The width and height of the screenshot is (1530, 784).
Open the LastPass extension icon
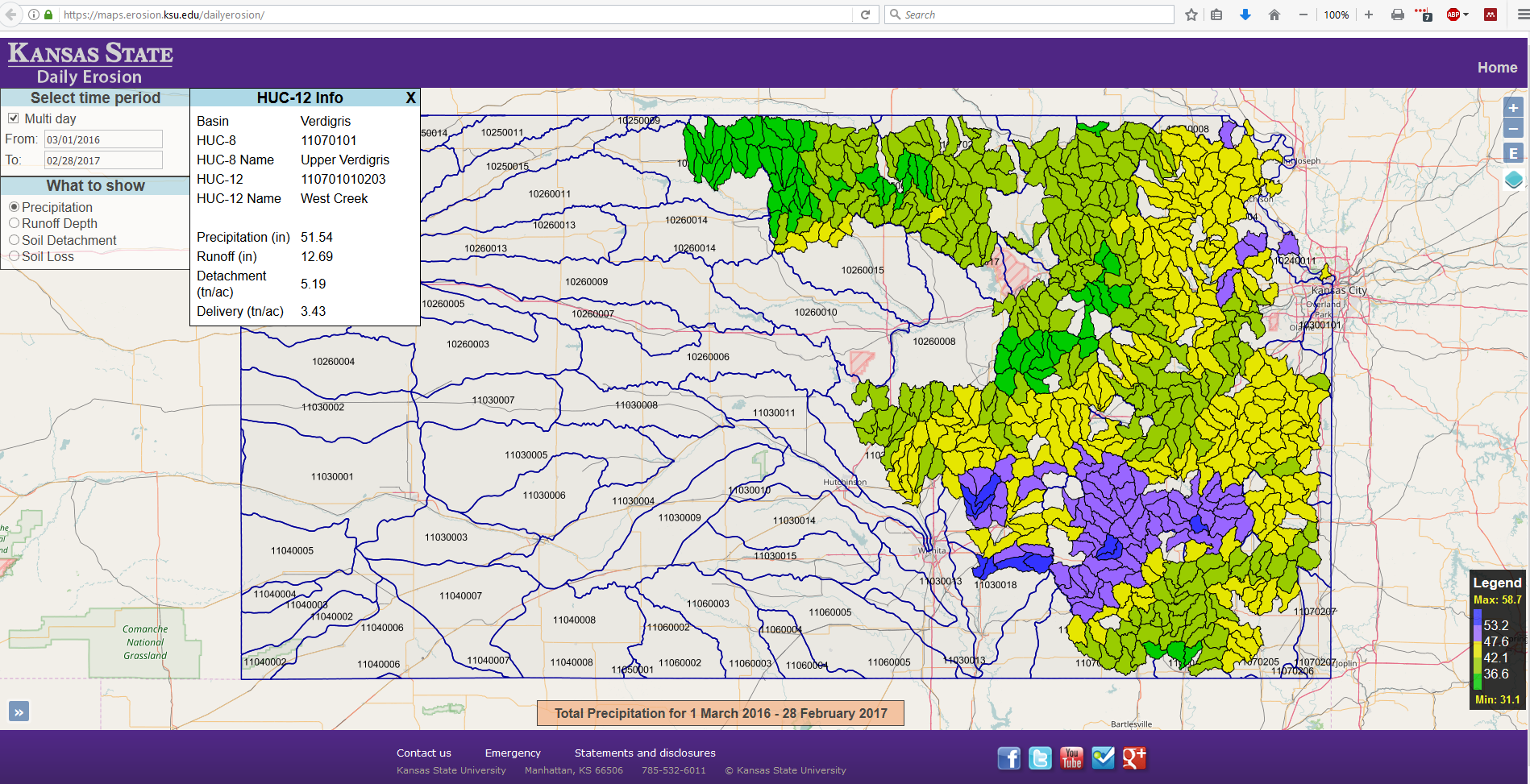coord(1424,15)
